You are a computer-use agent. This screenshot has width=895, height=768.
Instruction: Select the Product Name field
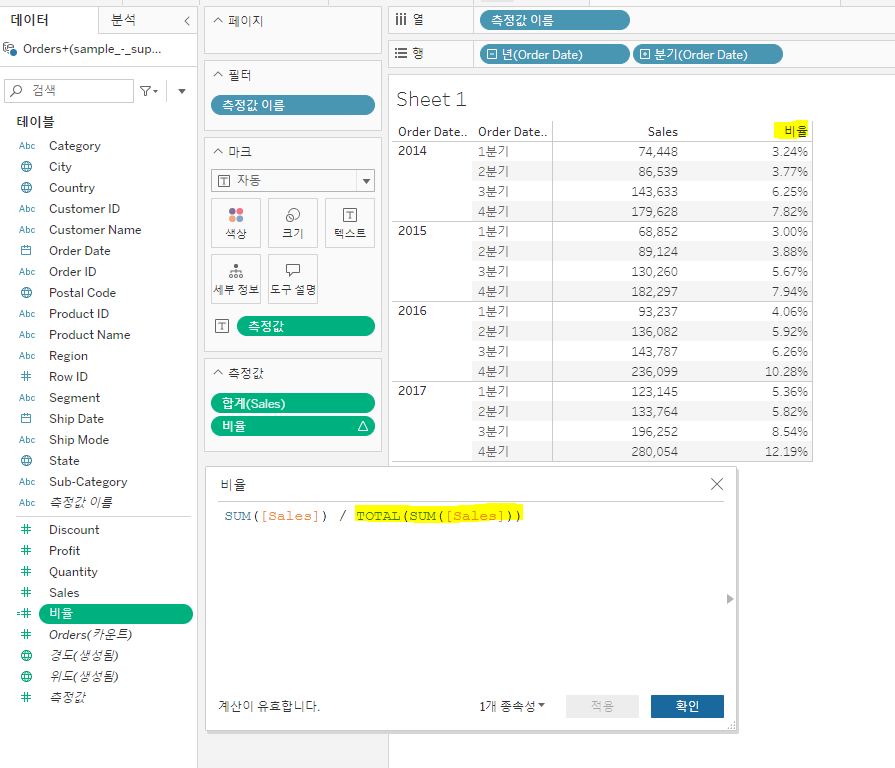click(x=90, y=334)
